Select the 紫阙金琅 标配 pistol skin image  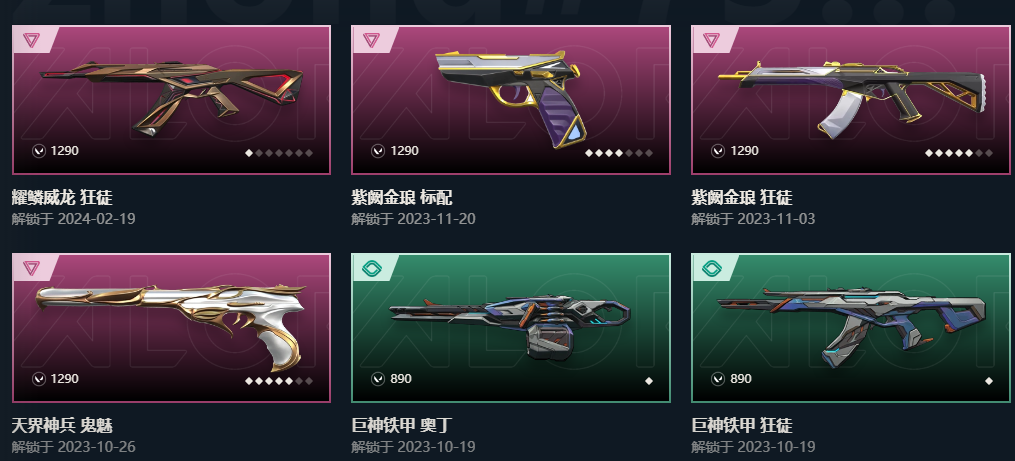tap(511, 97)
